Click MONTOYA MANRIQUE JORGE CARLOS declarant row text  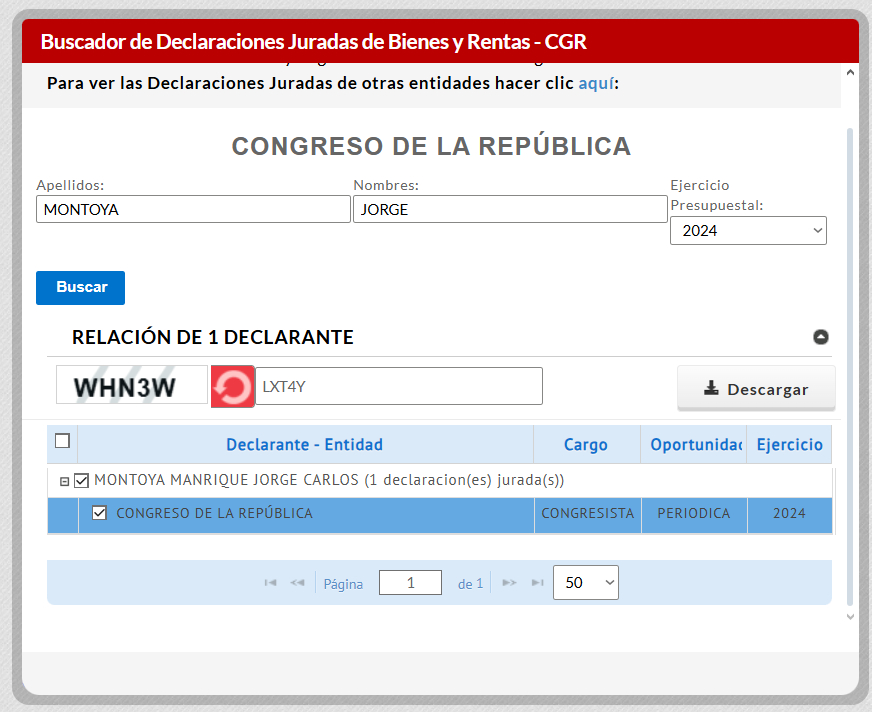tap(329, 480)
